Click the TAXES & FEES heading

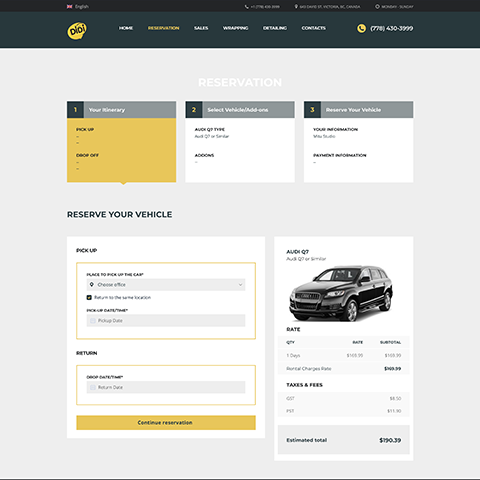(305, 385)
